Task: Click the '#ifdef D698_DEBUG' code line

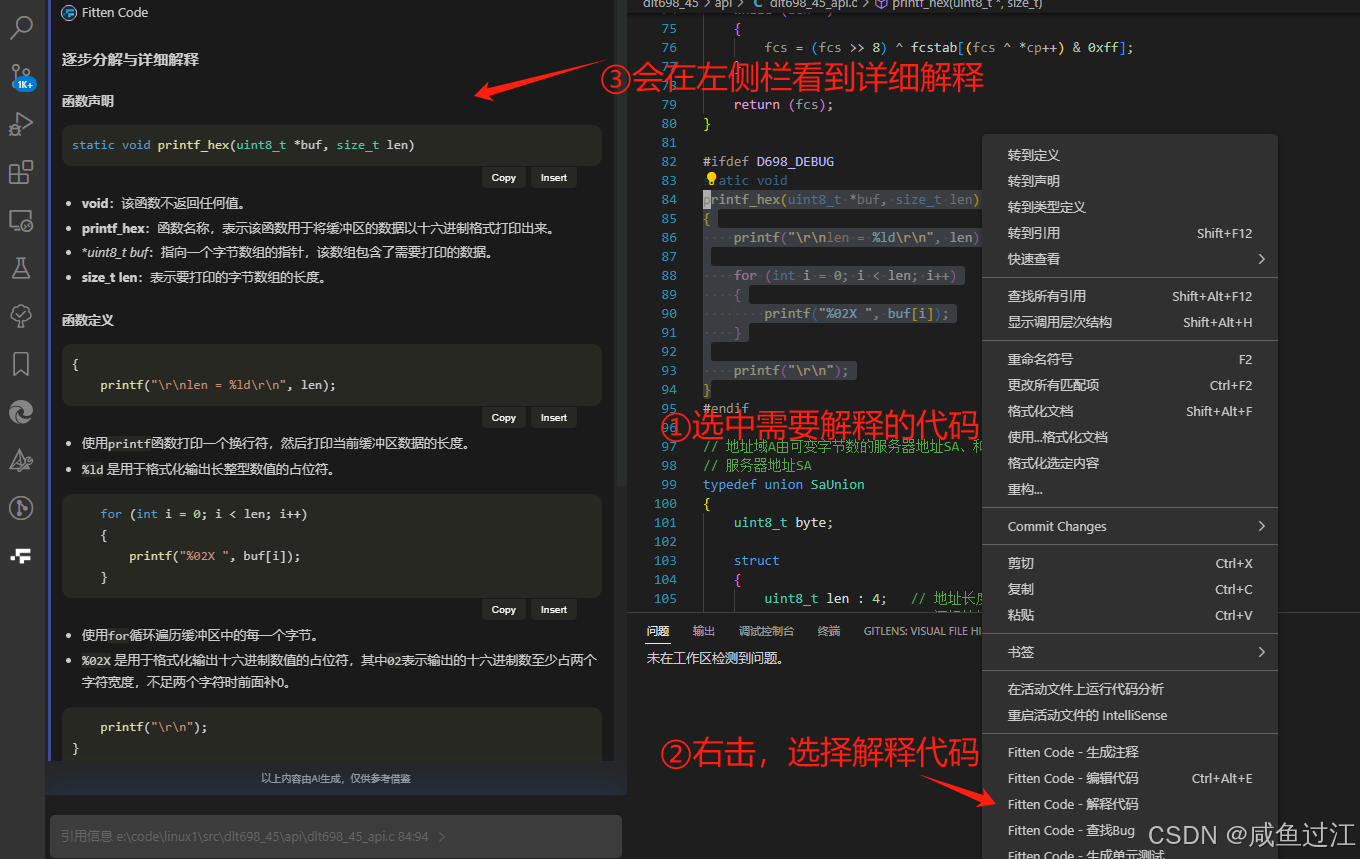Action: (x=768, y=161)
